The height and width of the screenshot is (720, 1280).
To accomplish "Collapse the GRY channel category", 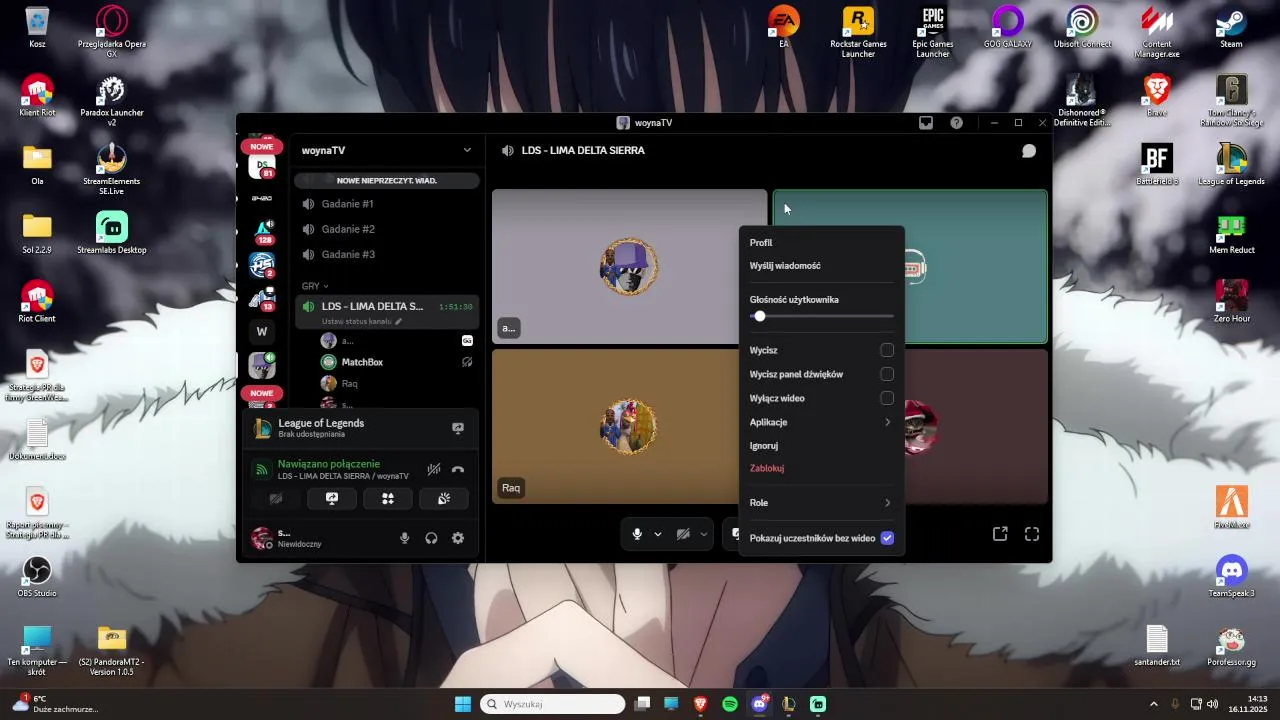I will [x=315, y=286].
